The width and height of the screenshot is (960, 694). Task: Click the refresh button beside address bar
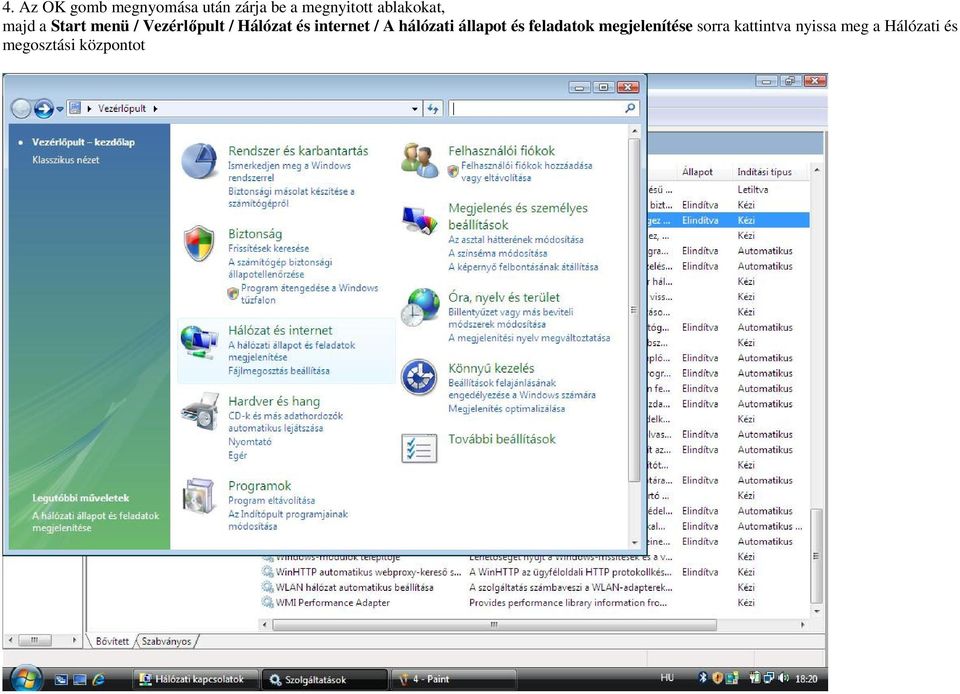pos(433,108)
